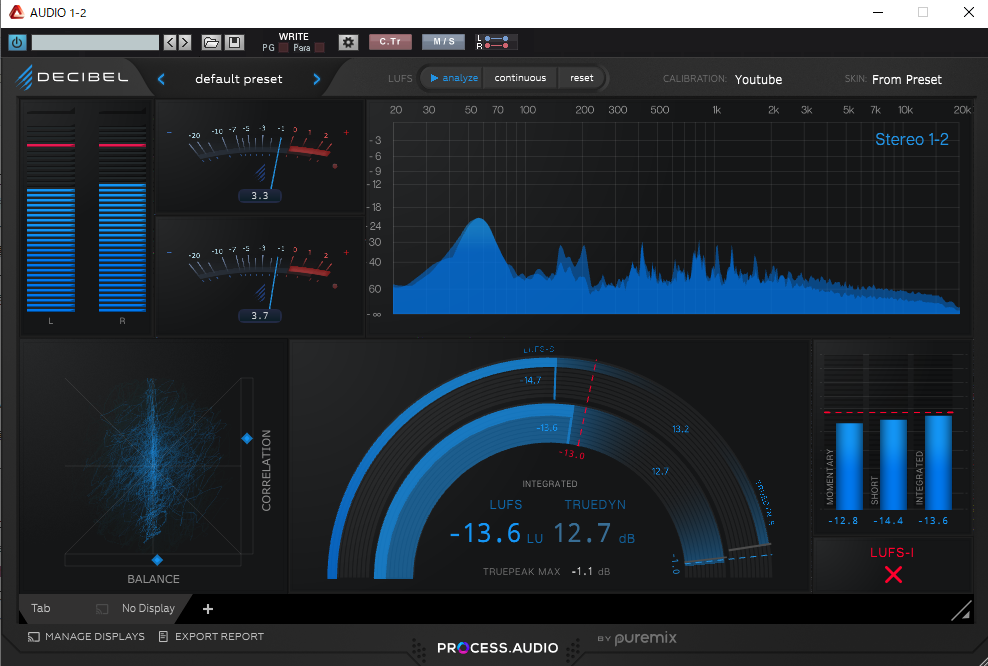Click the save preset floppy disk icon
Viewport: 988px width, 666px height.
tap(234, 42)
